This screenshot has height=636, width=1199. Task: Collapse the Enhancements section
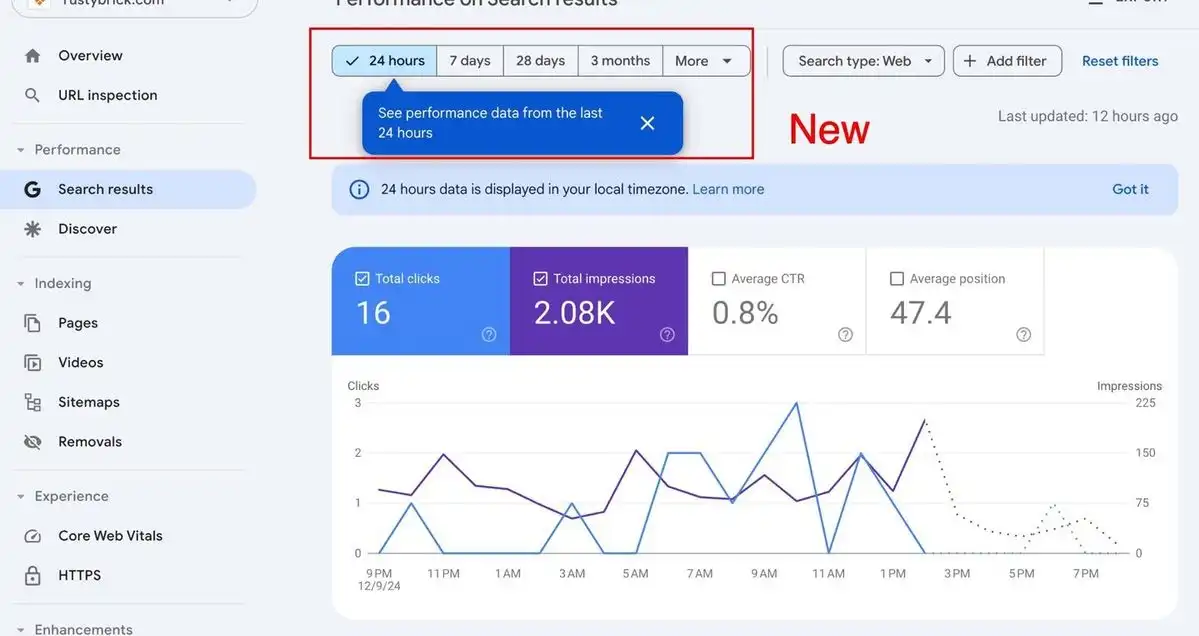click(21, 630)
